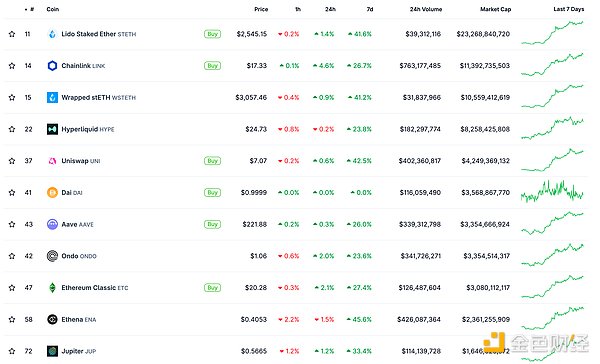Click the Aave ghost icon

click(52, 224)
